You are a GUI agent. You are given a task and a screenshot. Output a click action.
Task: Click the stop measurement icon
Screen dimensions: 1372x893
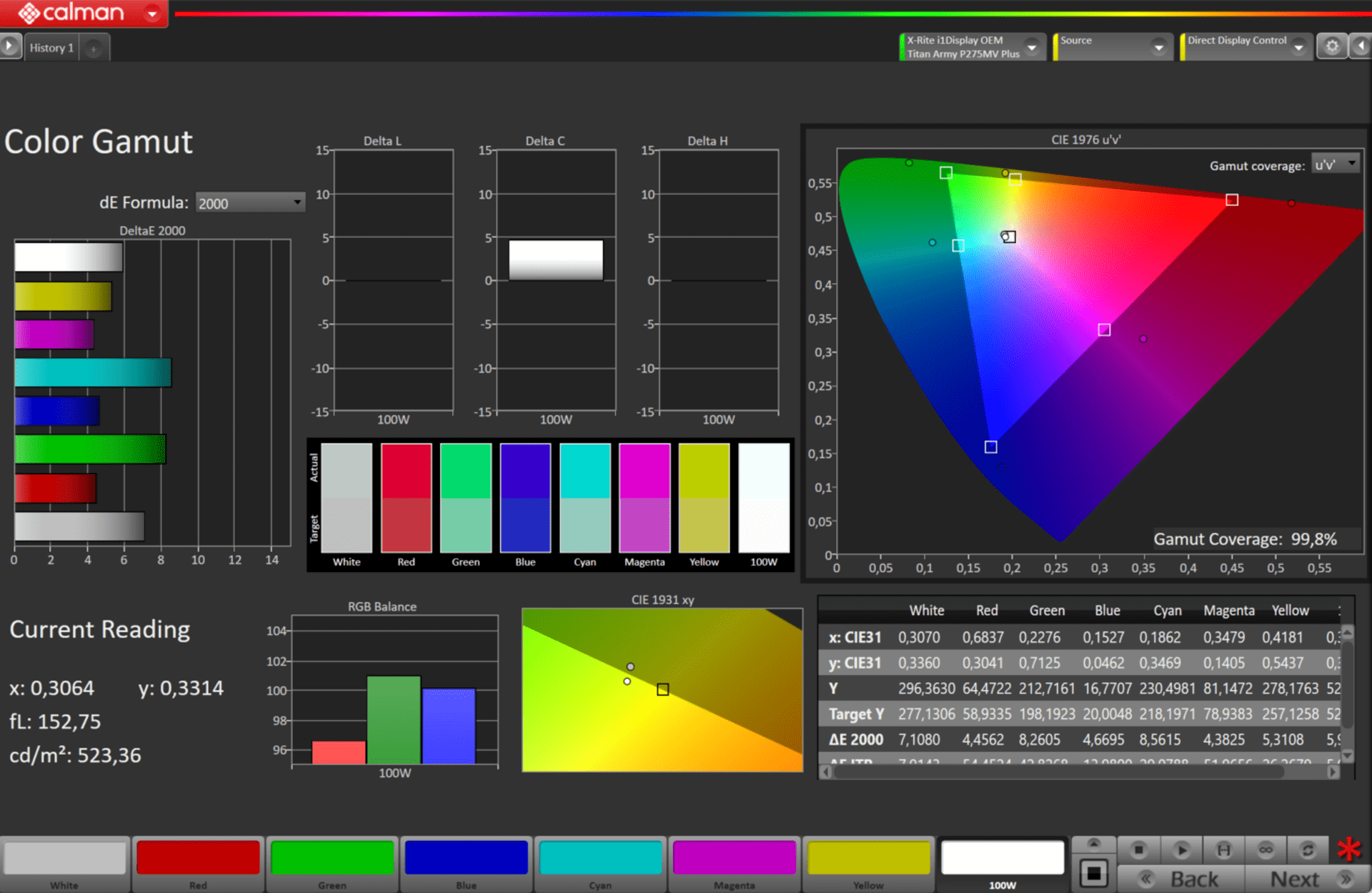[1138, 849]
